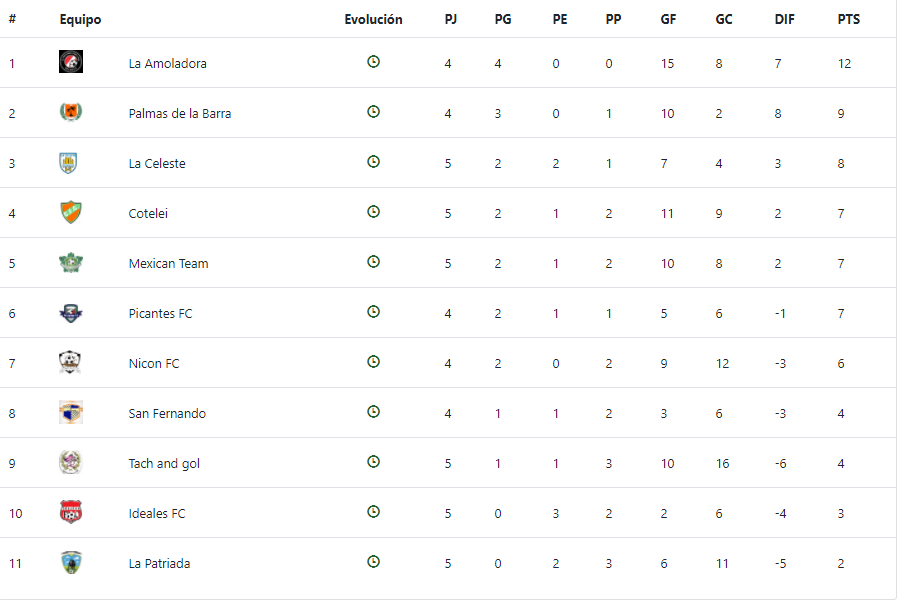Click the Cotelei orange shield logo
The width and height of the screenshot is (899, 600).
tap(71, 213)
